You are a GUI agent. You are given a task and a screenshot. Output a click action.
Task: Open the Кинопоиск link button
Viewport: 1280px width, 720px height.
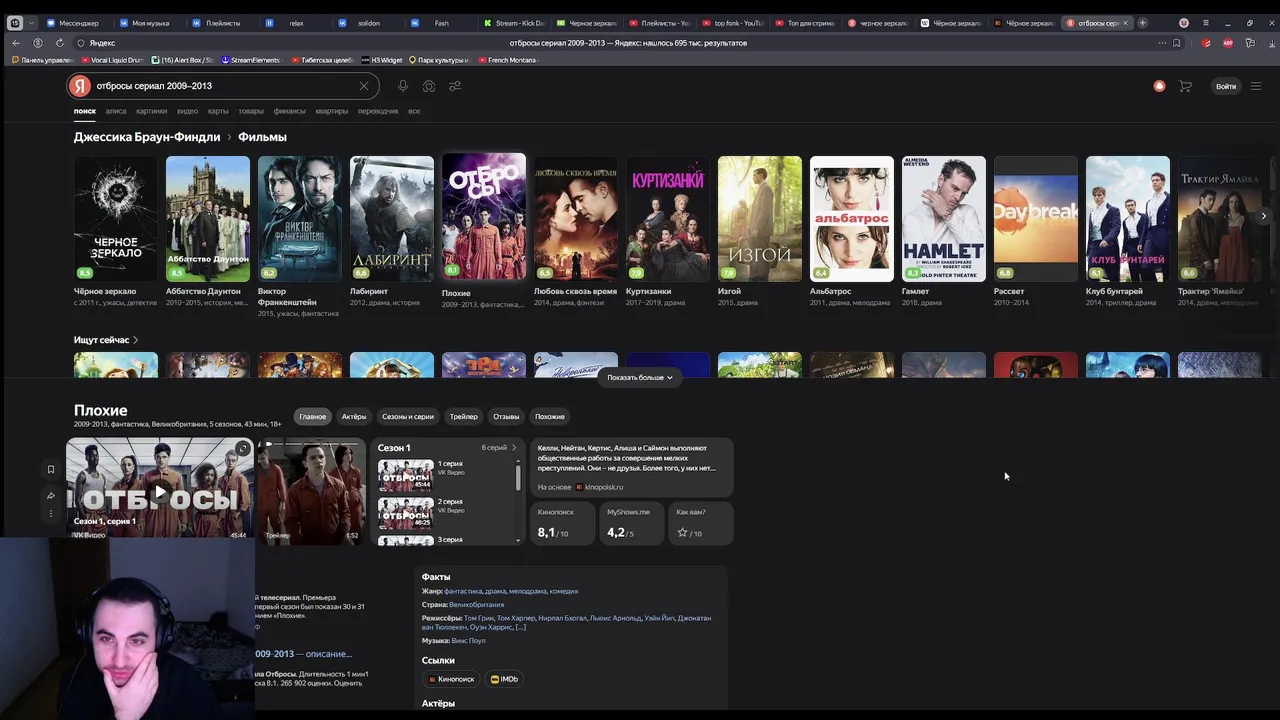pos(451,679)
